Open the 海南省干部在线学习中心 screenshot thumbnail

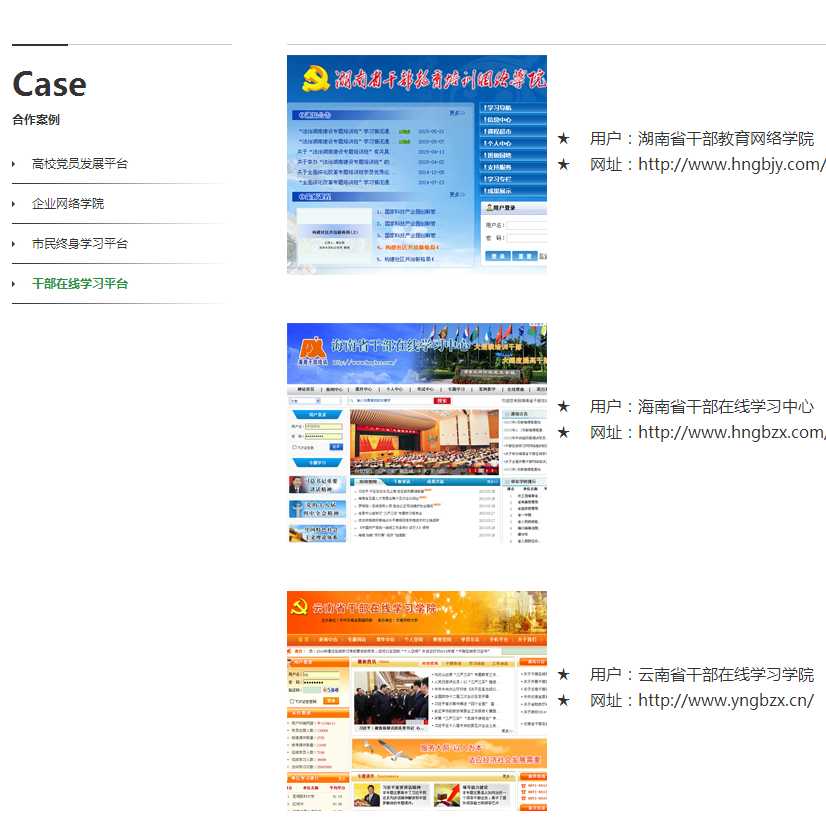[x=417, y=433]
